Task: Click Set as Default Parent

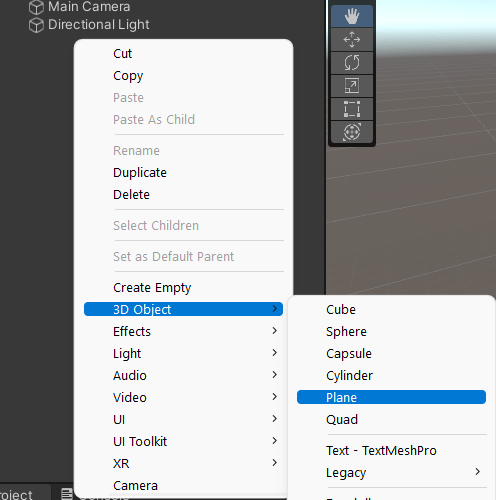Action: (x=183, y=257)
